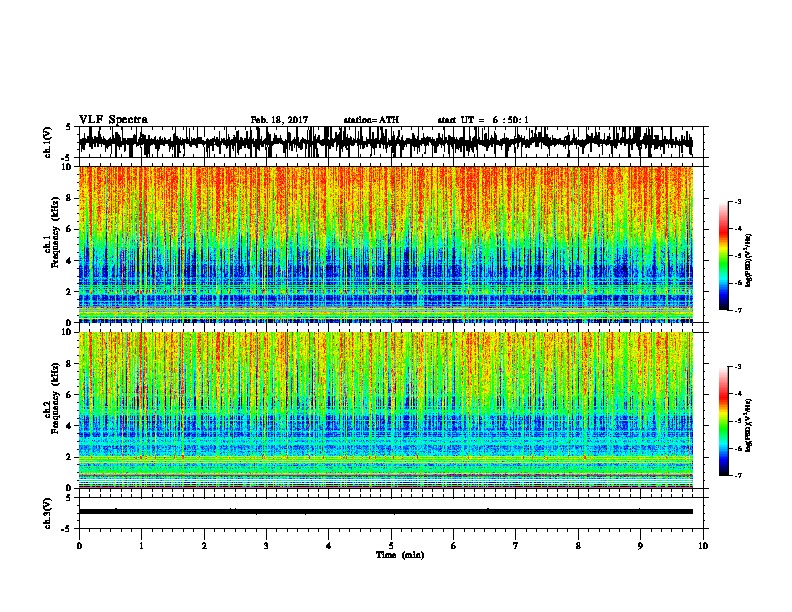Click the "-5" volt tick of ch.3 waveform
The width and height of the screenshot is (792, 612).
pyautogui.click(x=66, y=529)
